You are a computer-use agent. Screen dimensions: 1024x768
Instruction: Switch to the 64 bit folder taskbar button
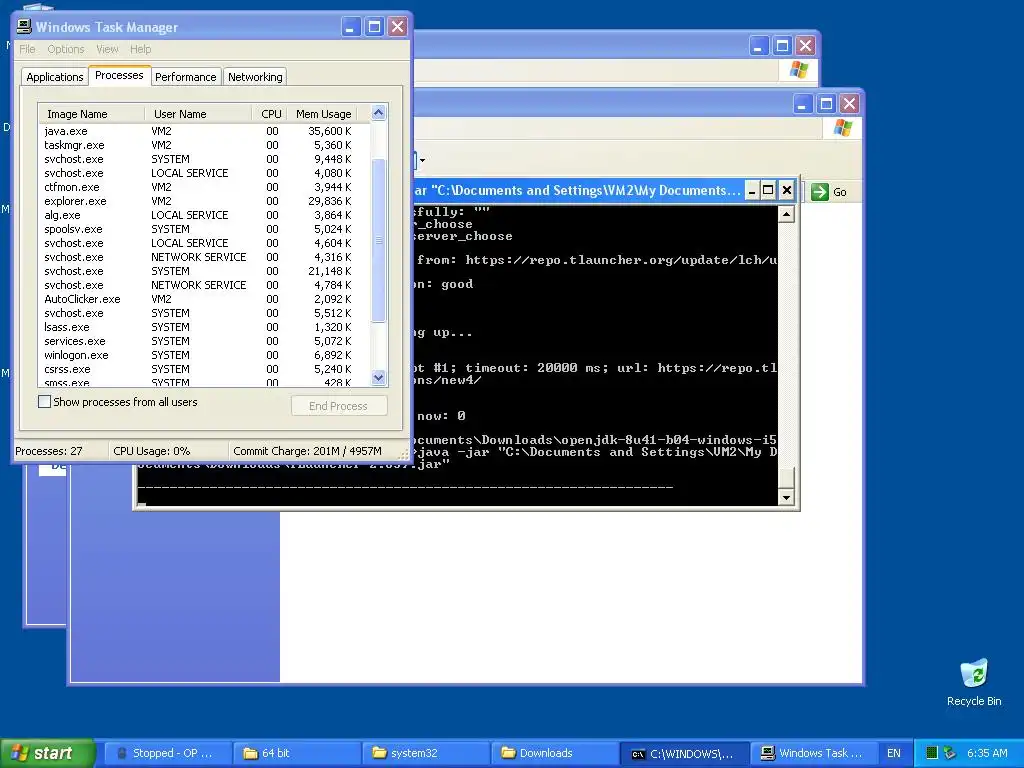coord(296,753)
